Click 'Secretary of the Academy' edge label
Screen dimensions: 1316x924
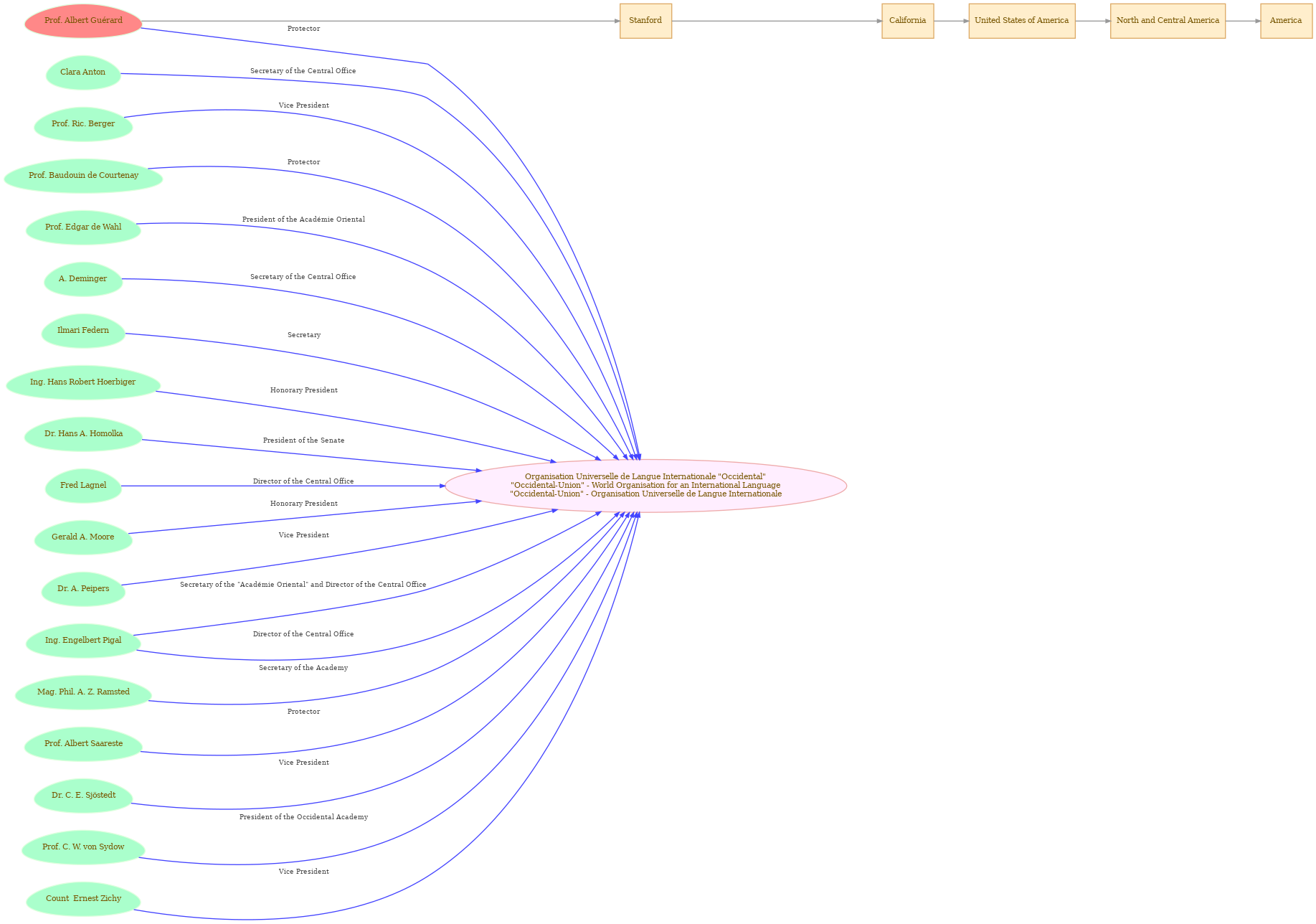click(x=303, y=668)
